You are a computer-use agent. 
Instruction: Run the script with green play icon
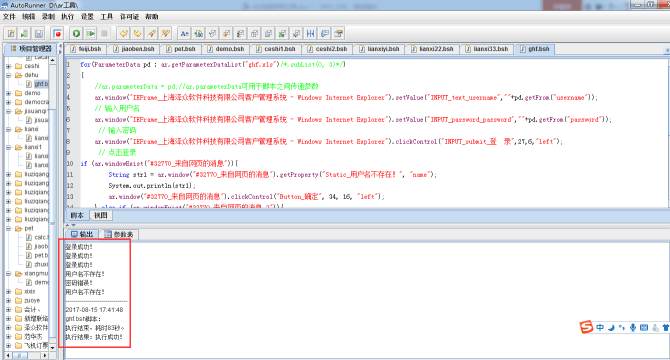point(76,33)
